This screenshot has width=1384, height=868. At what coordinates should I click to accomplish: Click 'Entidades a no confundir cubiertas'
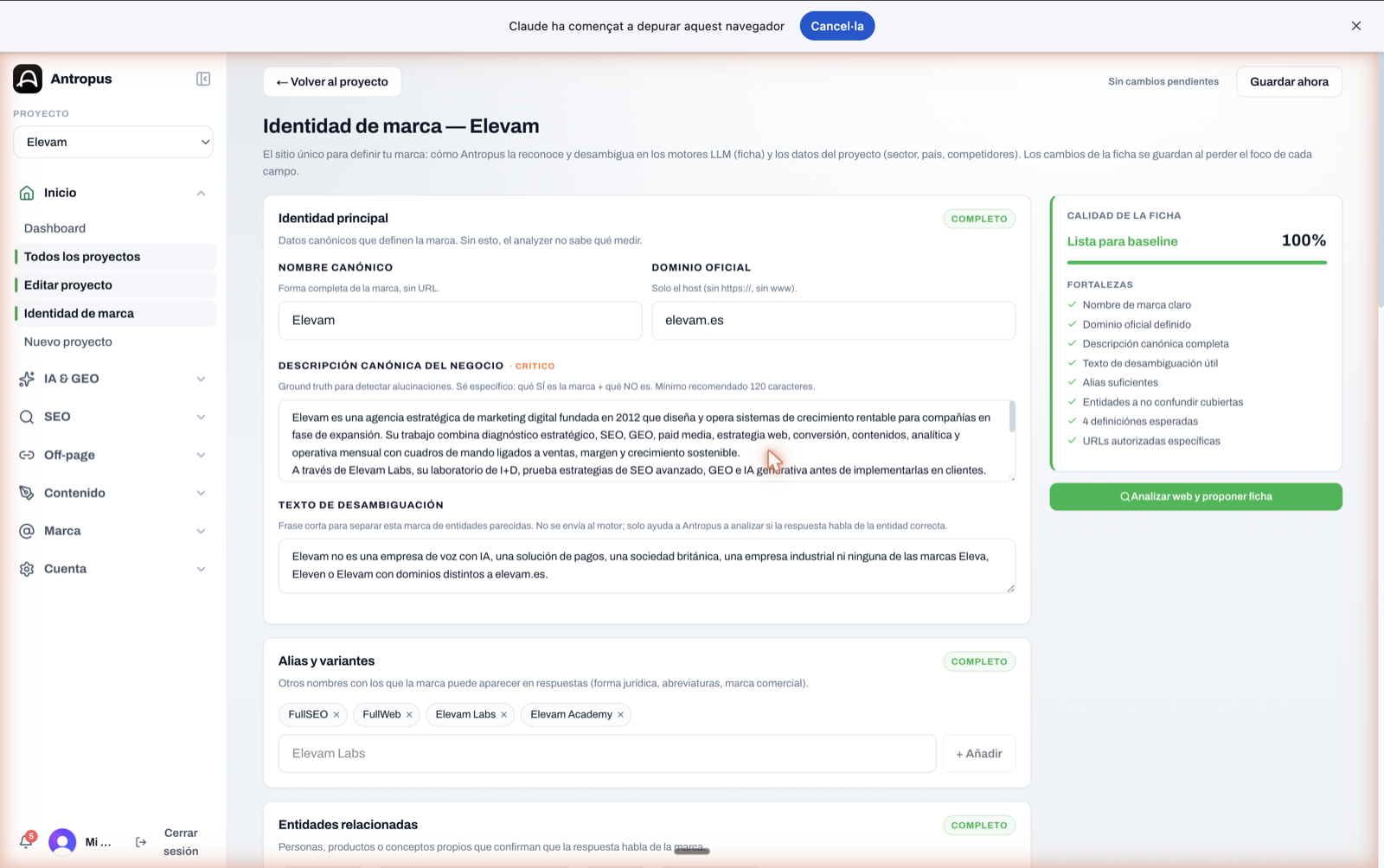(x=1163, y=402)
